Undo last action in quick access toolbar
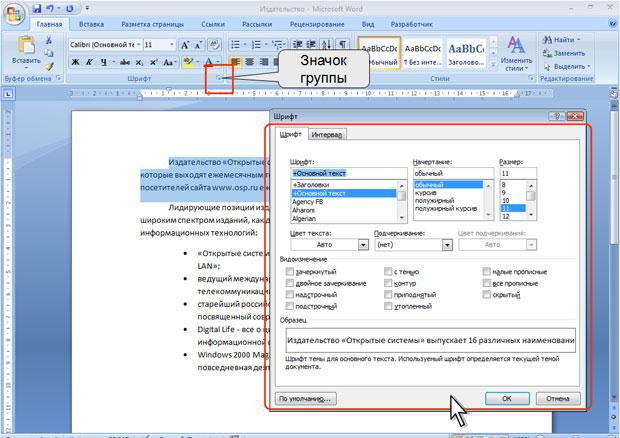This screenshot has width=620, height=438. click(x=50, y=8)
